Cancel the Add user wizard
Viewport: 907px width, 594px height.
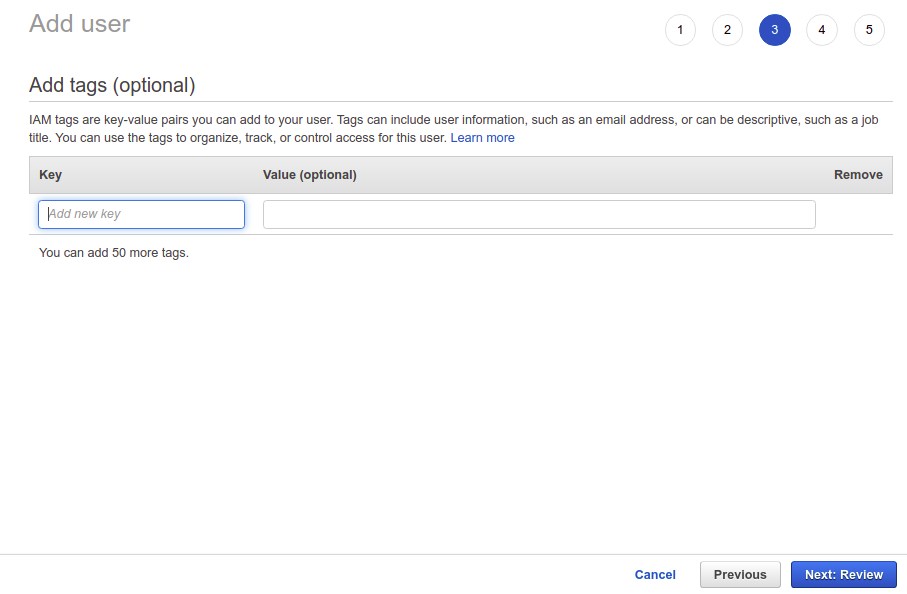coord(655,575)
